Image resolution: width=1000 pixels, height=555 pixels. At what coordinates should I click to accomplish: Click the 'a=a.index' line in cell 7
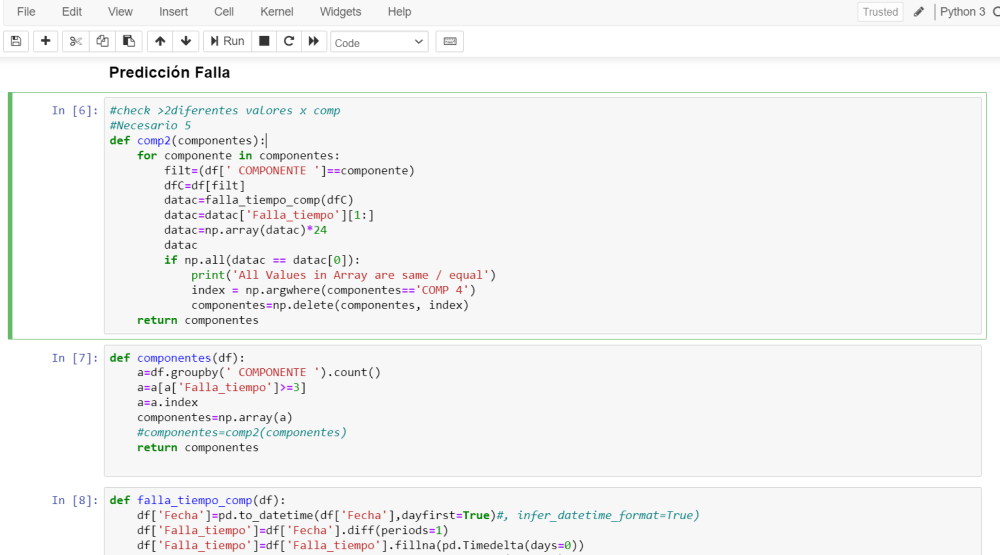coord(168,403)
